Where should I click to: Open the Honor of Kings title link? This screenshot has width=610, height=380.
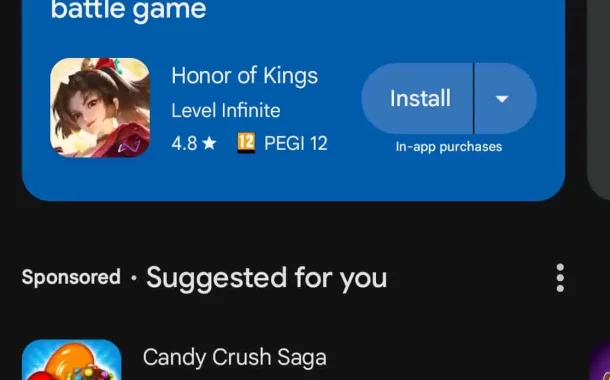(x=245, y=75)
